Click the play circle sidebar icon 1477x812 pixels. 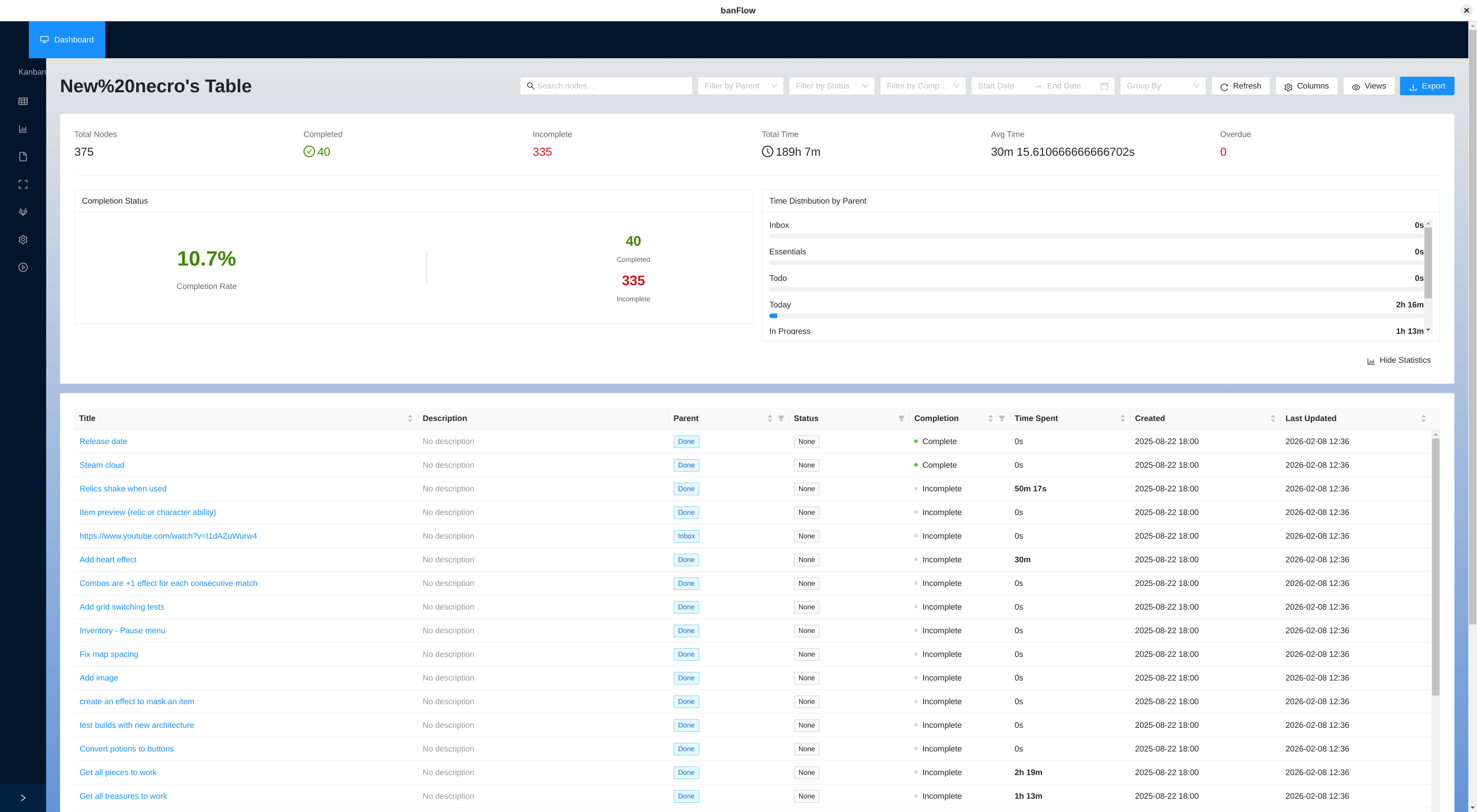pyautogui.click(x=23, y=268)
